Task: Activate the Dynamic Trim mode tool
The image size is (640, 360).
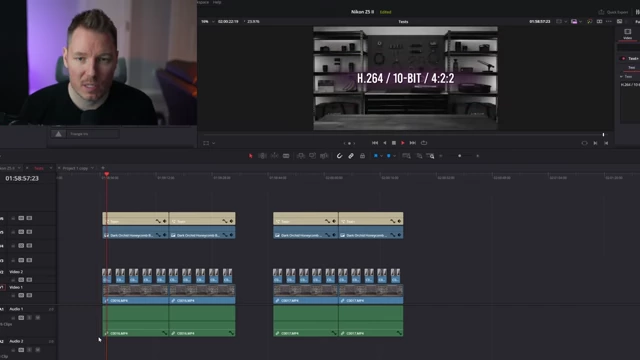Action: coord(274,156)
